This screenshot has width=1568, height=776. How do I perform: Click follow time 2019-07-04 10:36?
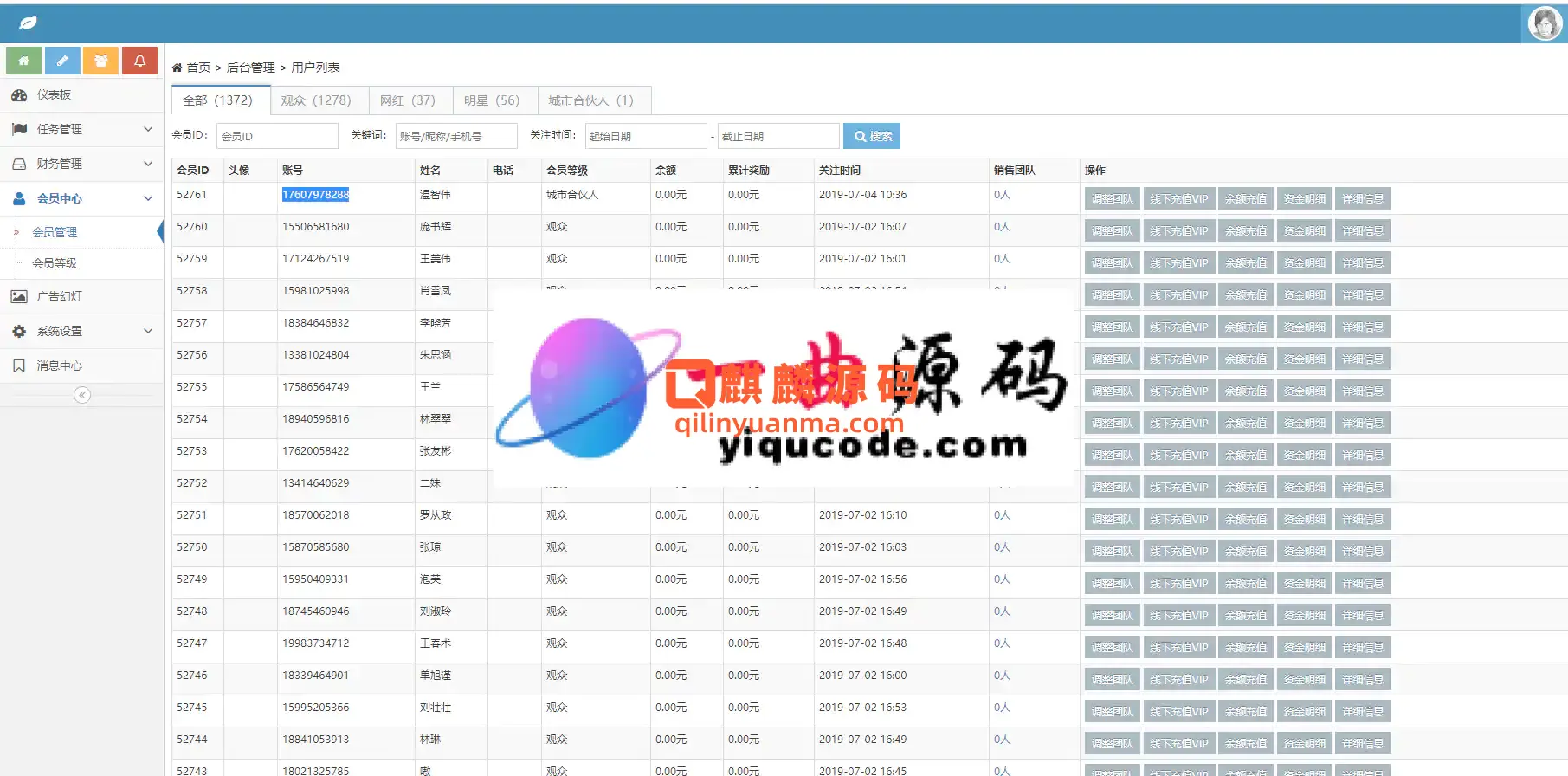click(862, 195)
